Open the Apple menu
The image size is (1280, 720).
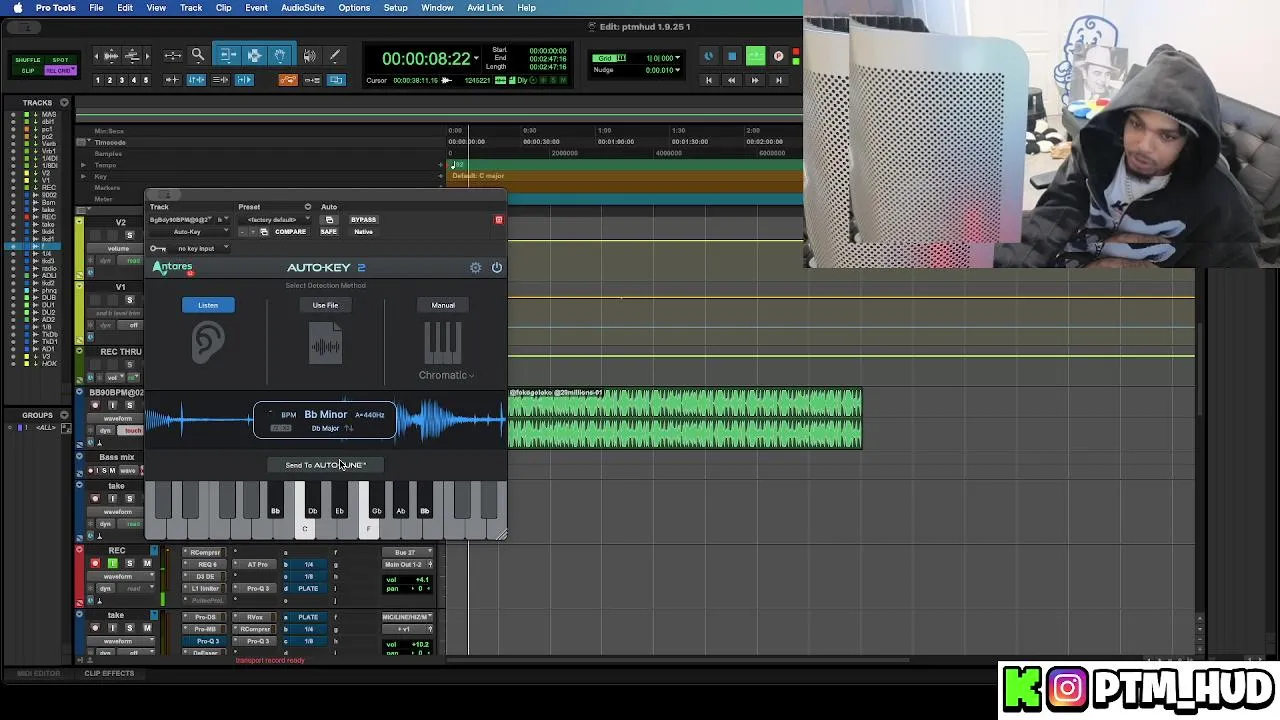(17, 8)
